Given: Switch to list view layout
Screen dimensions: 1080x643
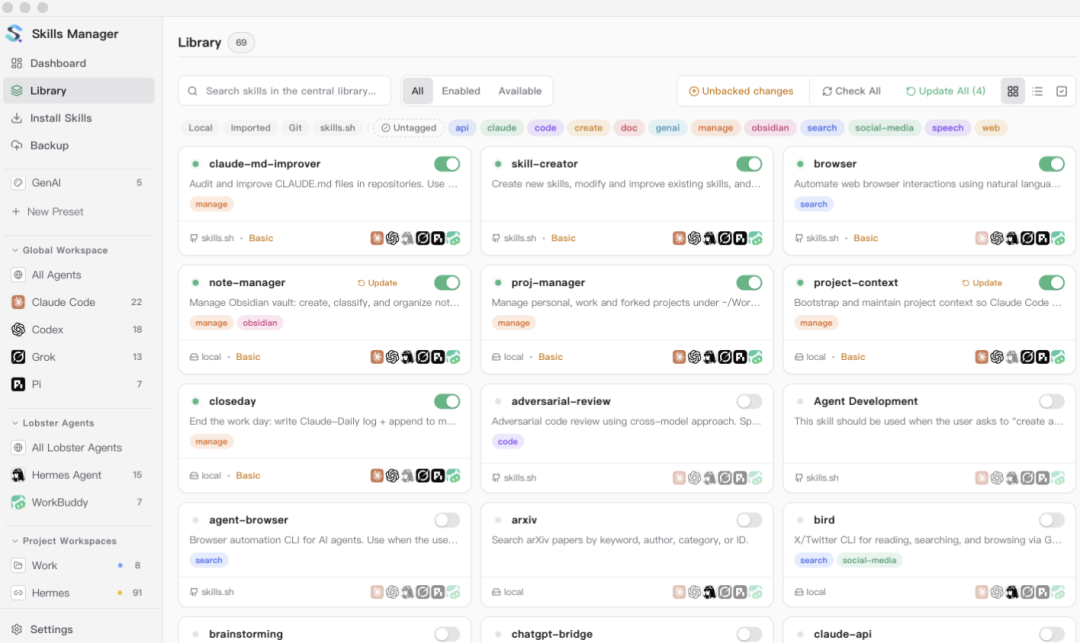Looking at the screenshot, I should (x=1037, y=91).
